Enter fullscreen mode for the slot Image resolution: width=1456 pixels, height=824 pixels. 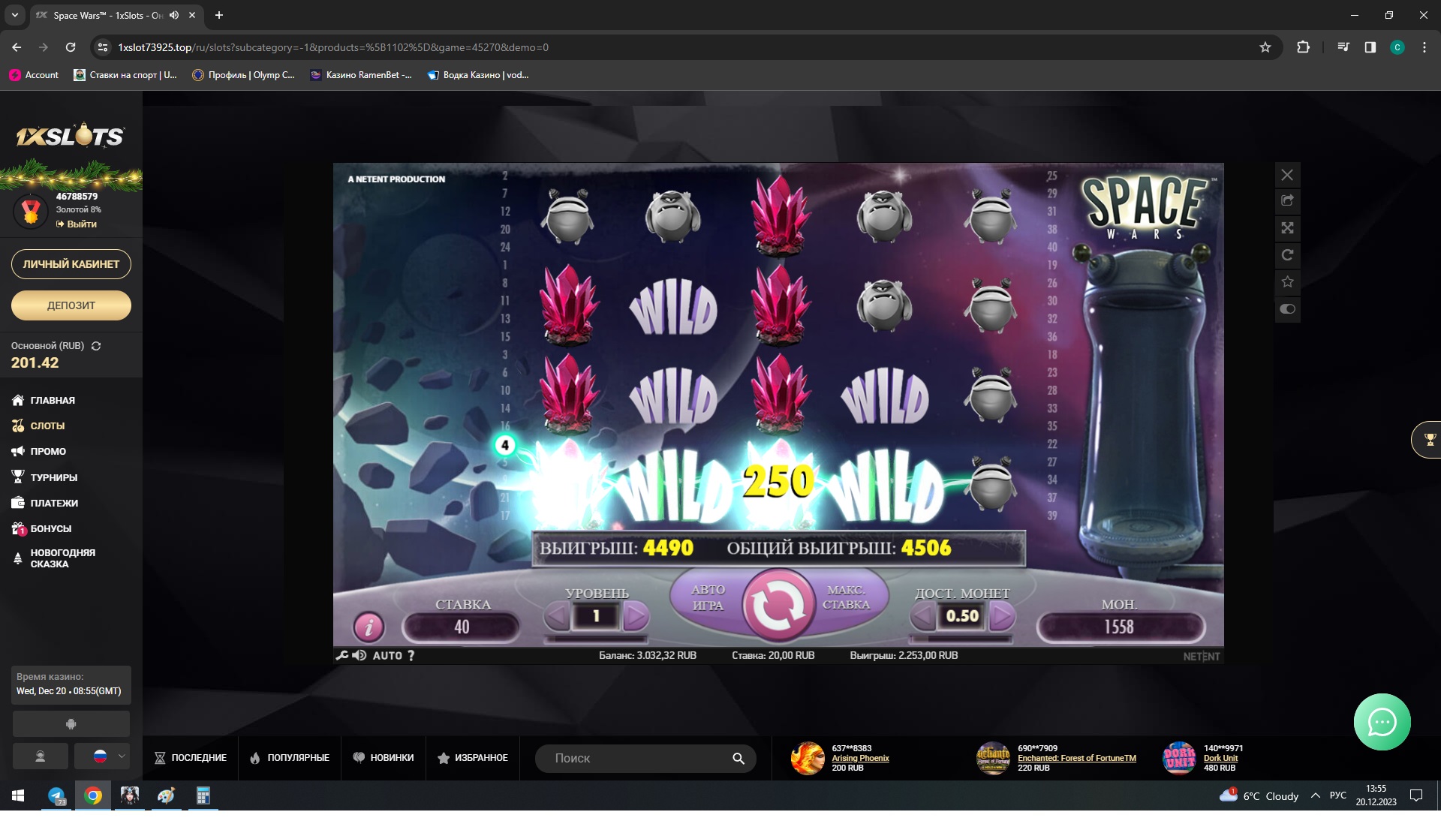click(1287, 228)
